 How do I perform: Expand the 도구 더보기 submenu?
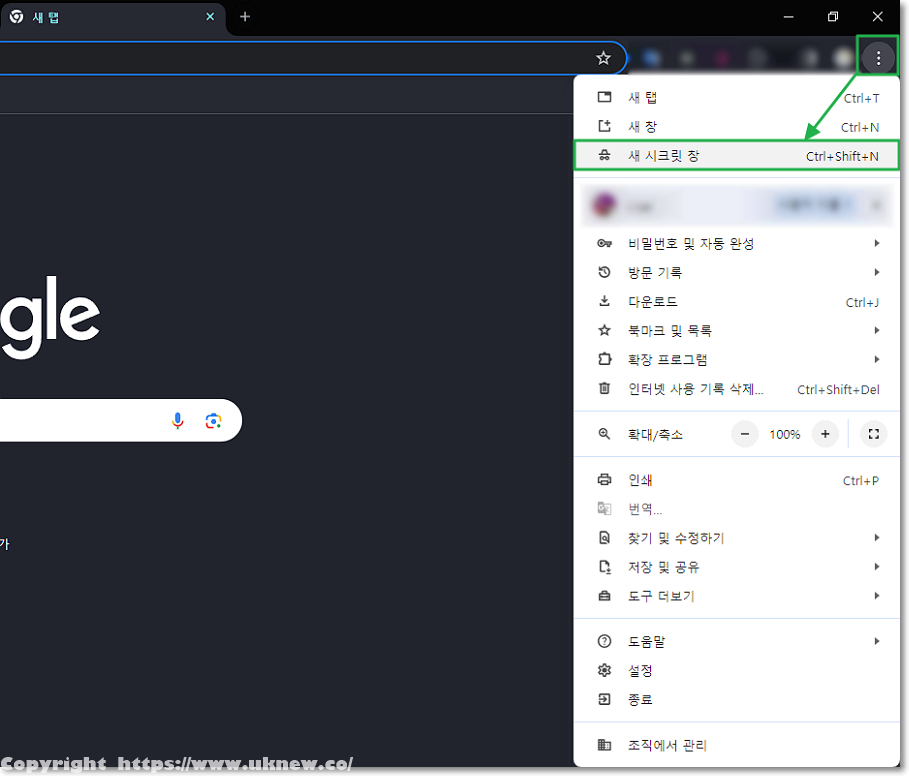(738, 596)
